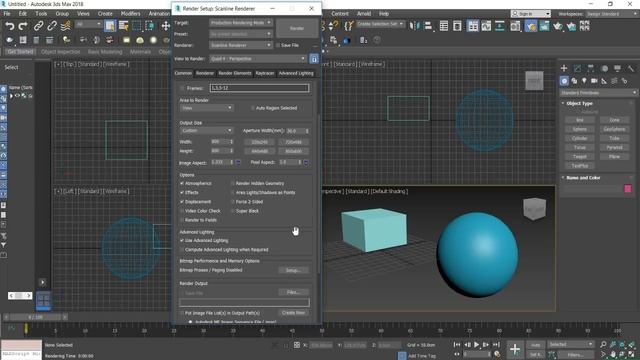Open the View to Render dropdown

coord(258,59)
